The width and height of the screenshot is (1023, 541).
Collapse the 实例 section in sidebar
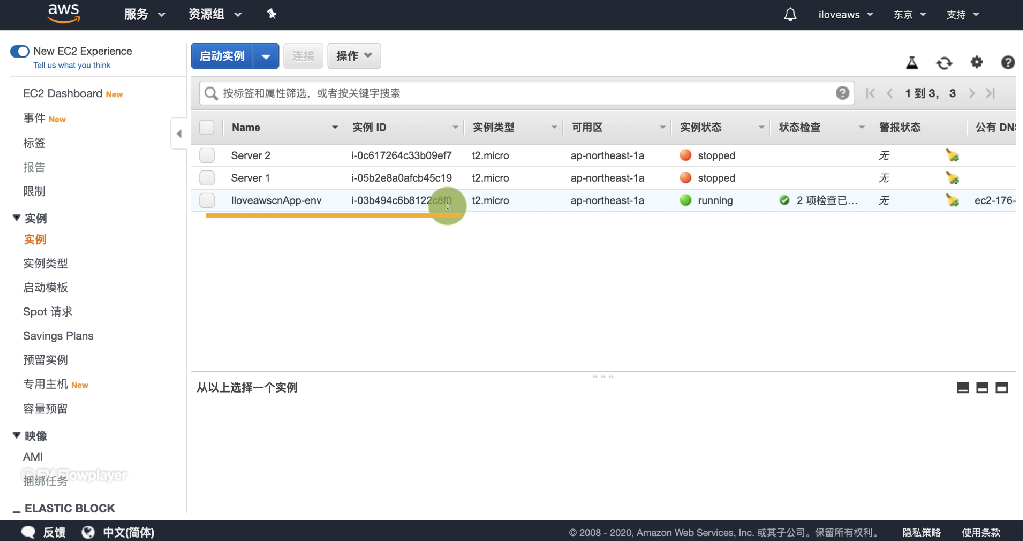(17, 217)
